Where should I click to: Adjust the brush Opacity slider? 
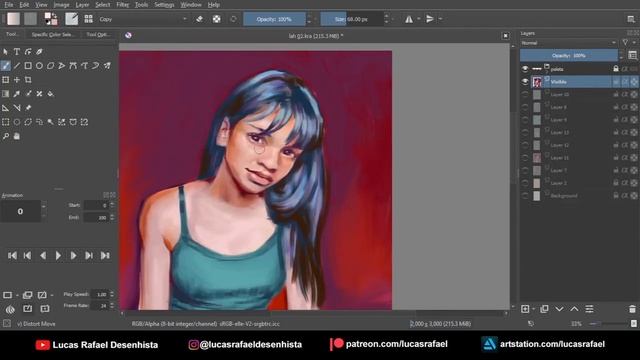tap(274, 19)
